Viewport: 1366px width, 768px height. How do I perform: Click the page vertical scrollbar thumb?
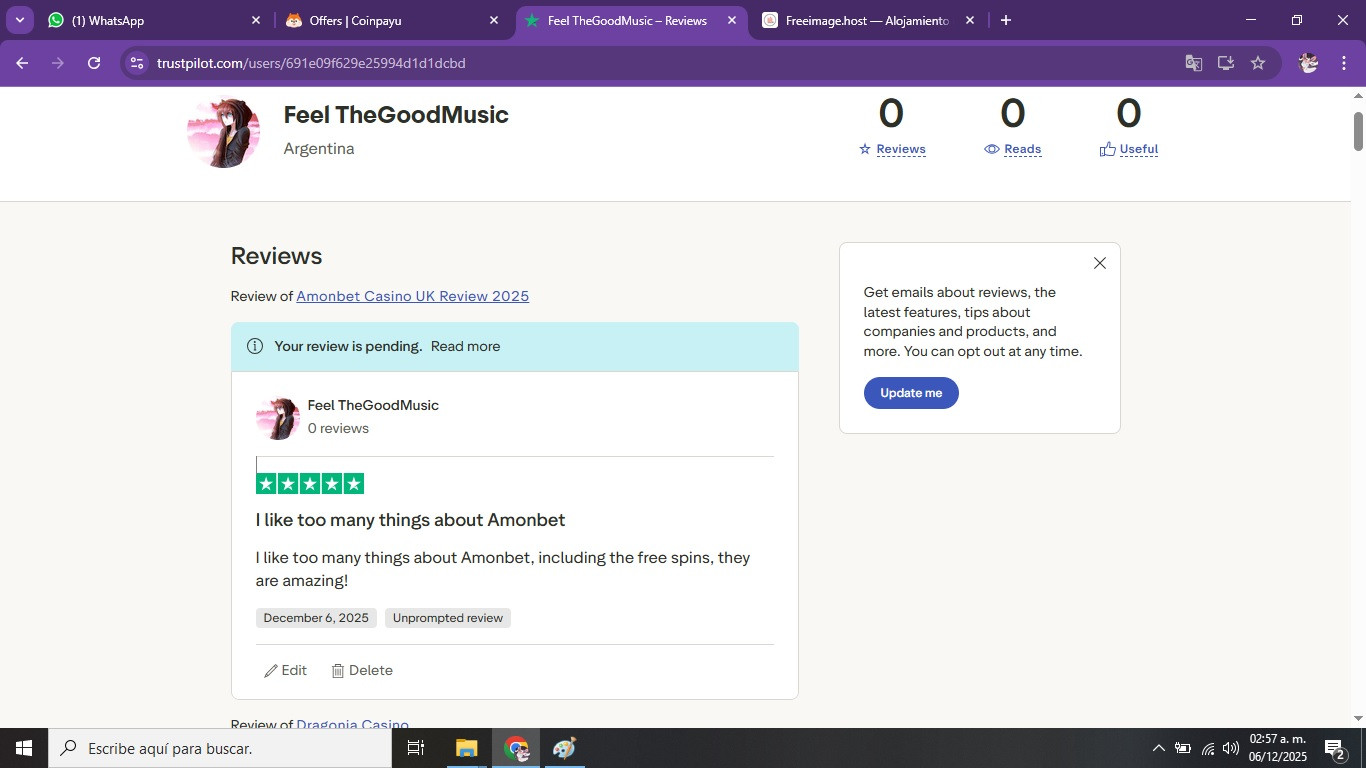tap(1358, 131)
